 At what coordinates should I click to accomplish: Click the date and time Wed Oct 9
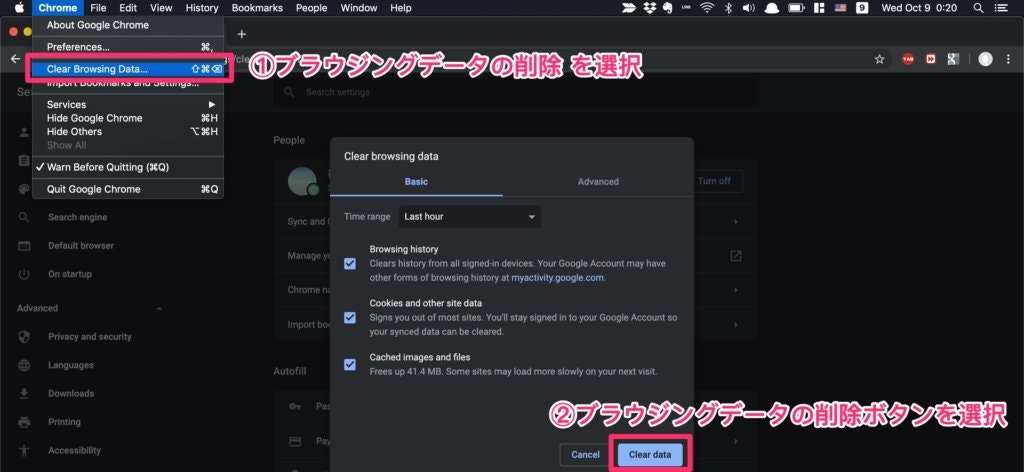pyautogui.click(x=919, y=8)
